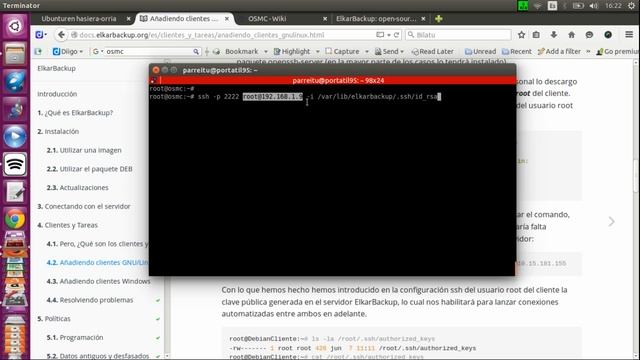
Task: Switch to Ubunturen hasiera-orria tab
Action: 79,19
